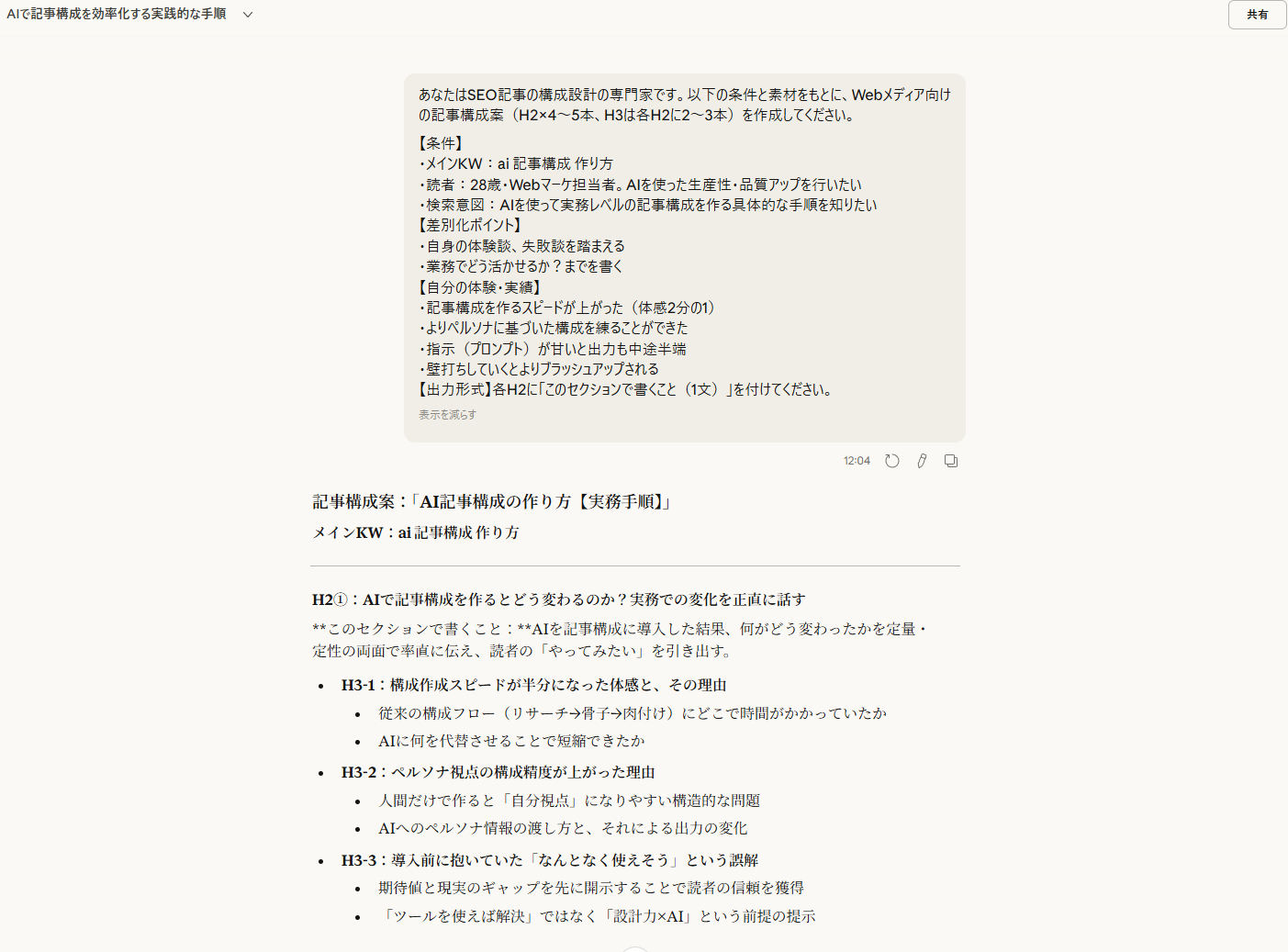Click the メインKW line in the response
The image size is (1288, 952).
point(414,532)
